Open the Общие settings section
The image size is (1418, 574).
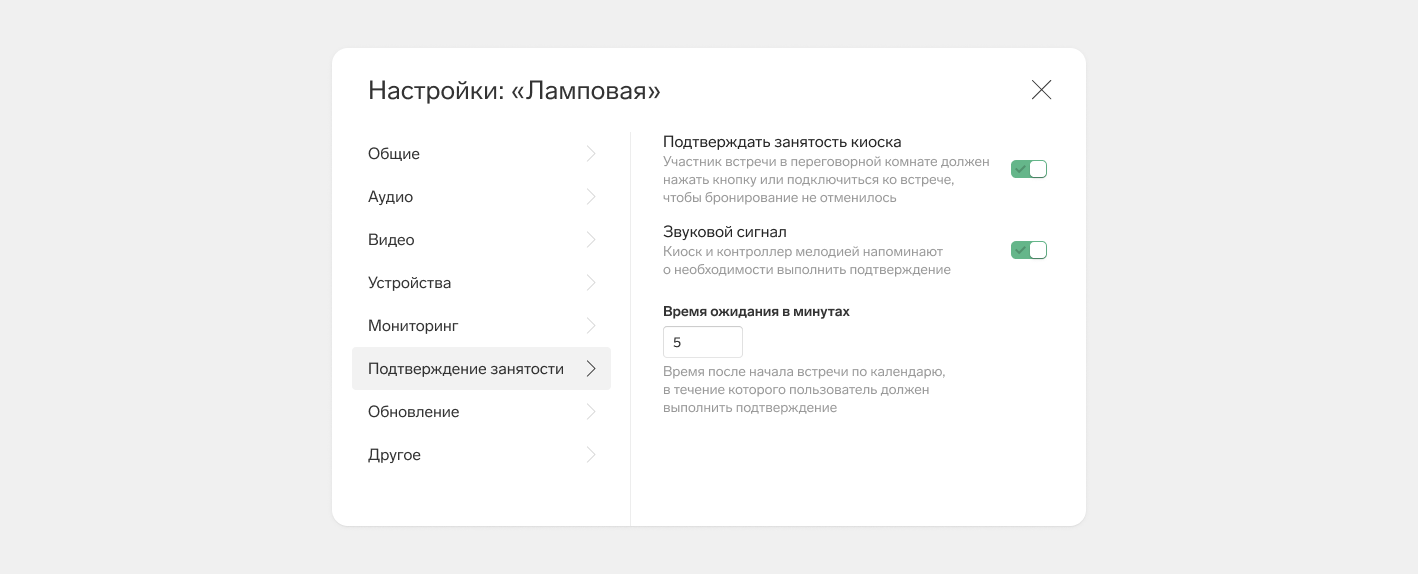coord(481,154)
